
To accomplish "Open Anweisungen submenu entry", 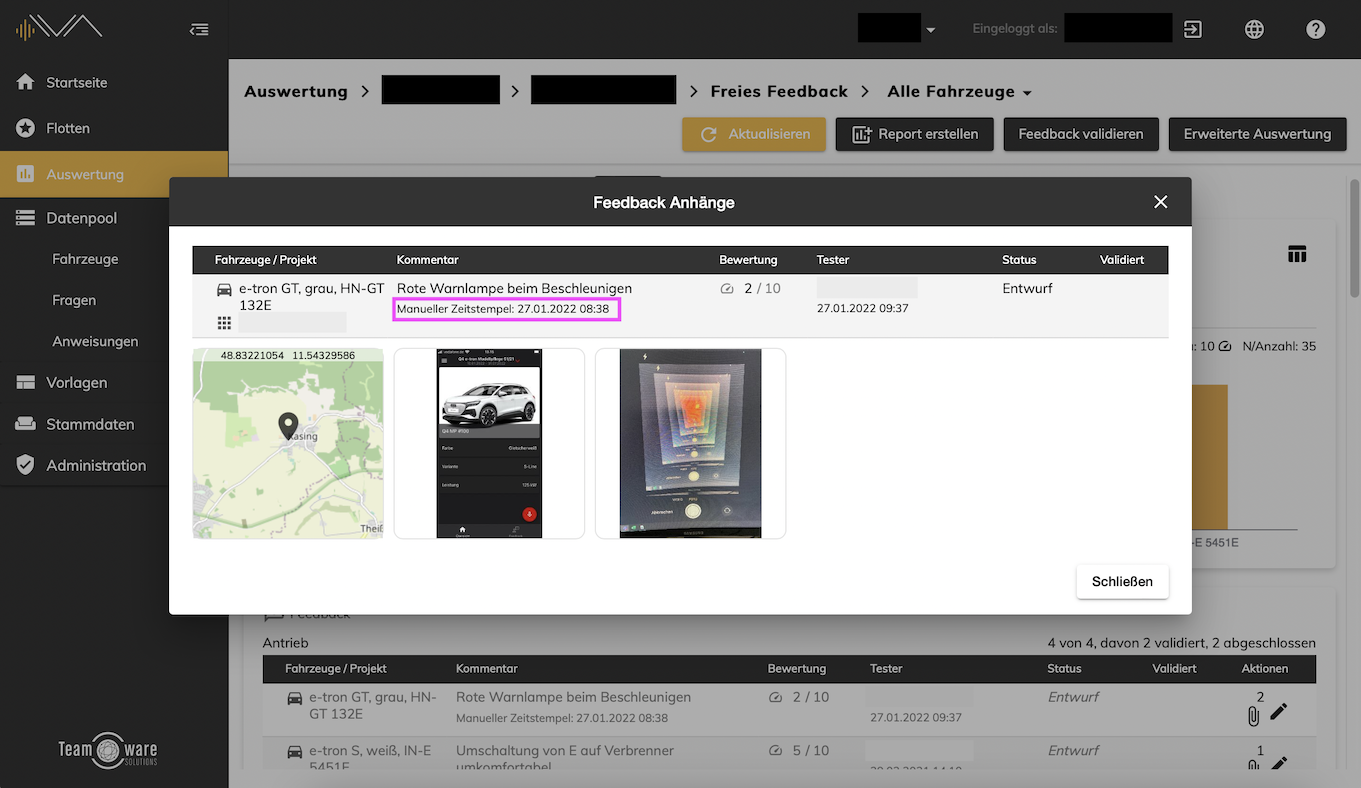I will pos(95,341).
